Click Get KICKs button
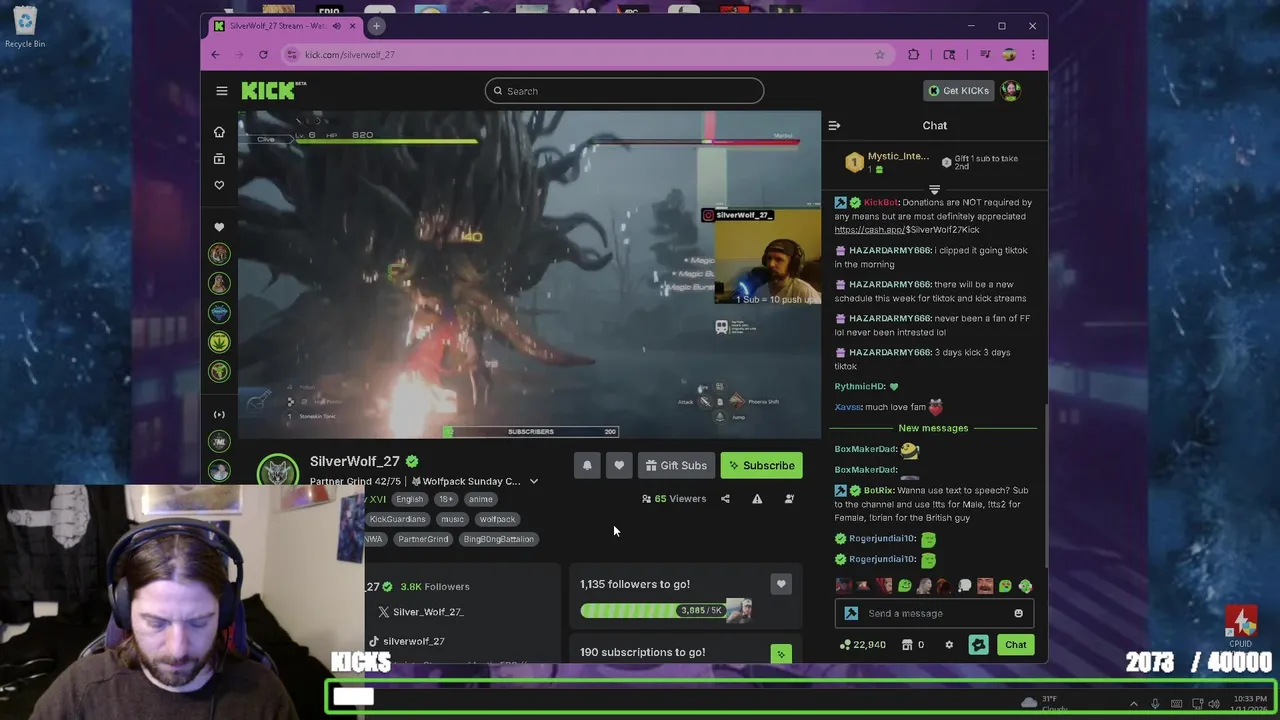 pyautogui.click(x=958, y=91)
